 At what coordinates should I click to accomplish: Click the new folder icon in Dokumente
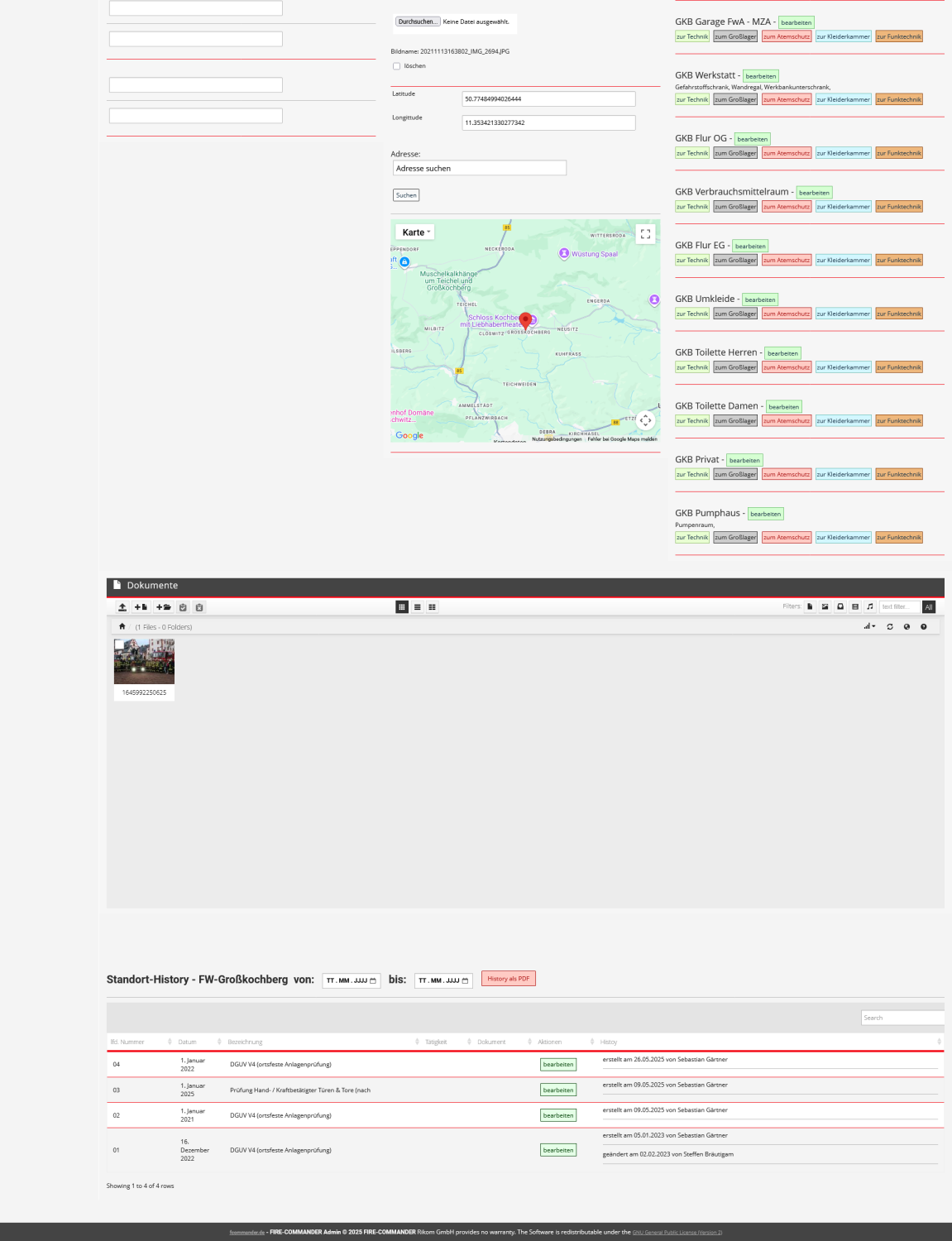tap(163, 607)
